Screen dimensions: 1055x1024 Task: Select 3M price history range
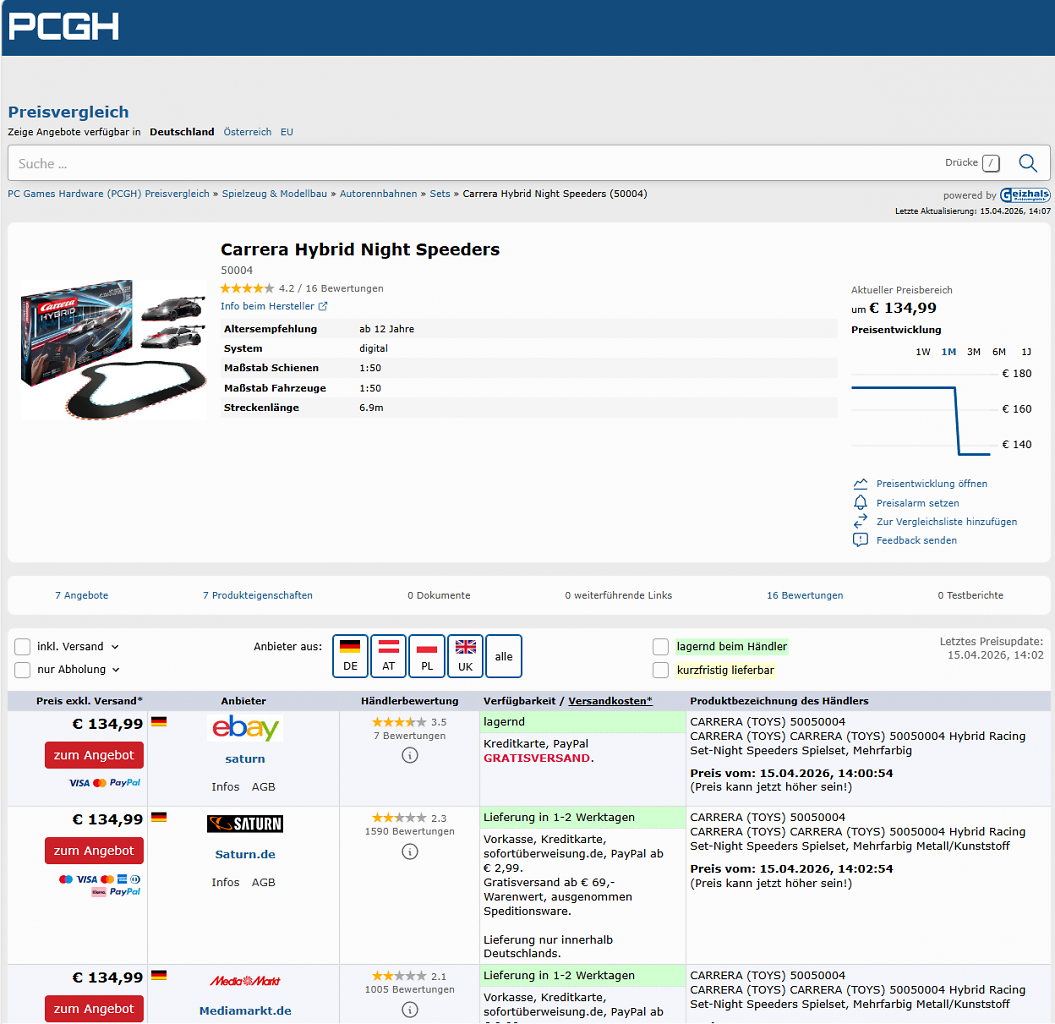[974, 352]
